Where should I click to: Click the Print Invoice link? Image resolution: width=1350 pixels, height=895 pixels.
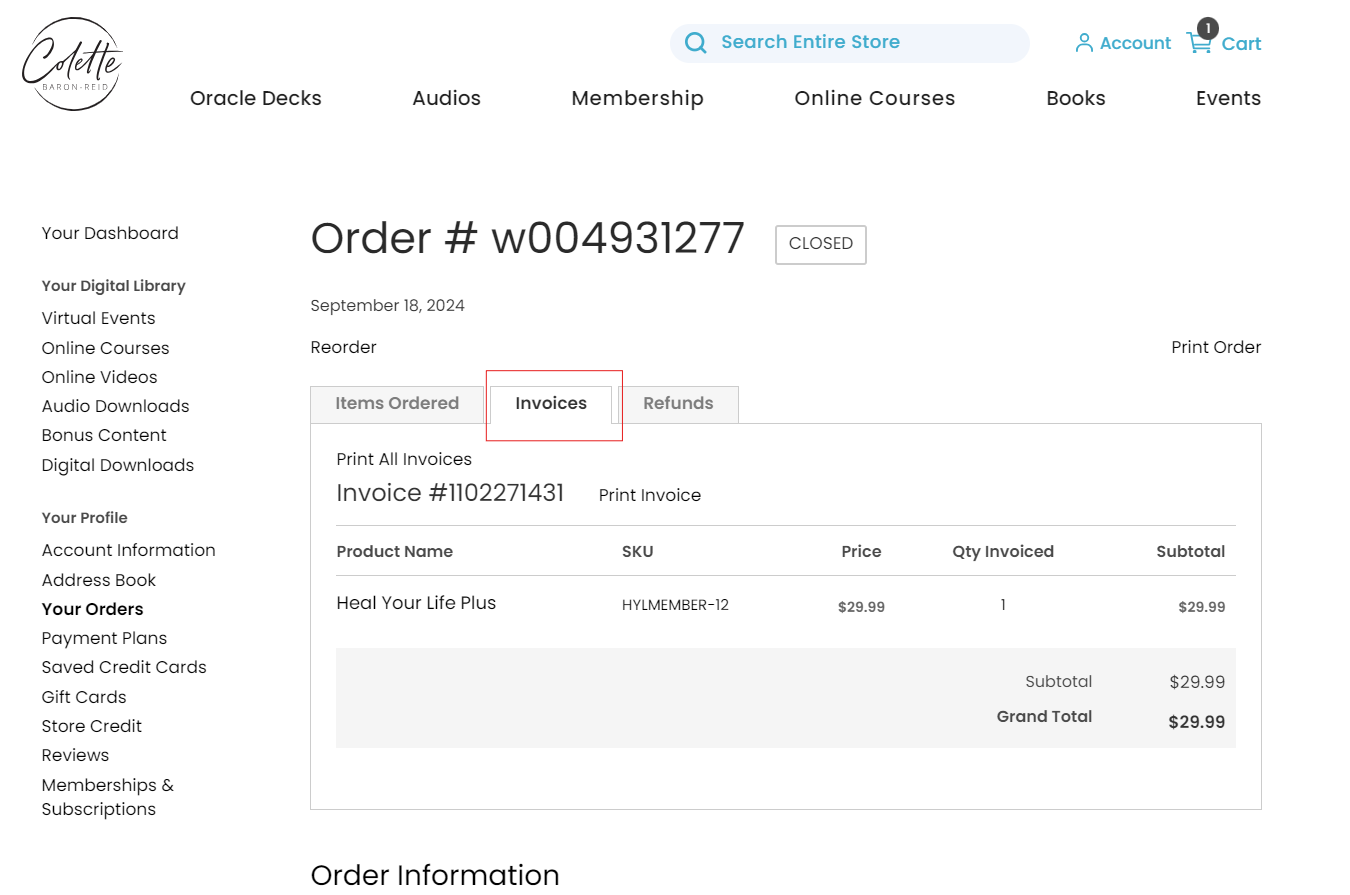pos(650,496)
